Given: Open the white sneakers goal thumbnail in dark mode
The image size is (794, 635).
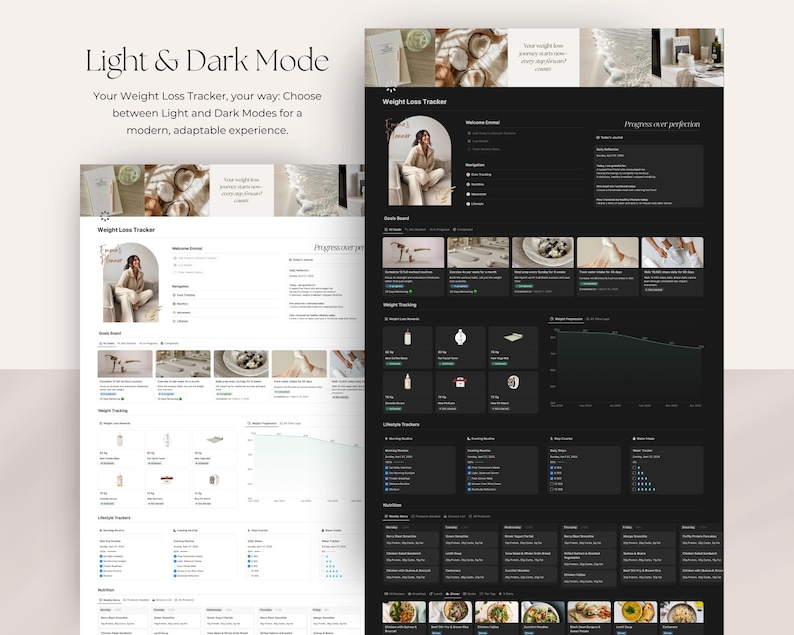Looking at the screenshot, I should (672, 252).
